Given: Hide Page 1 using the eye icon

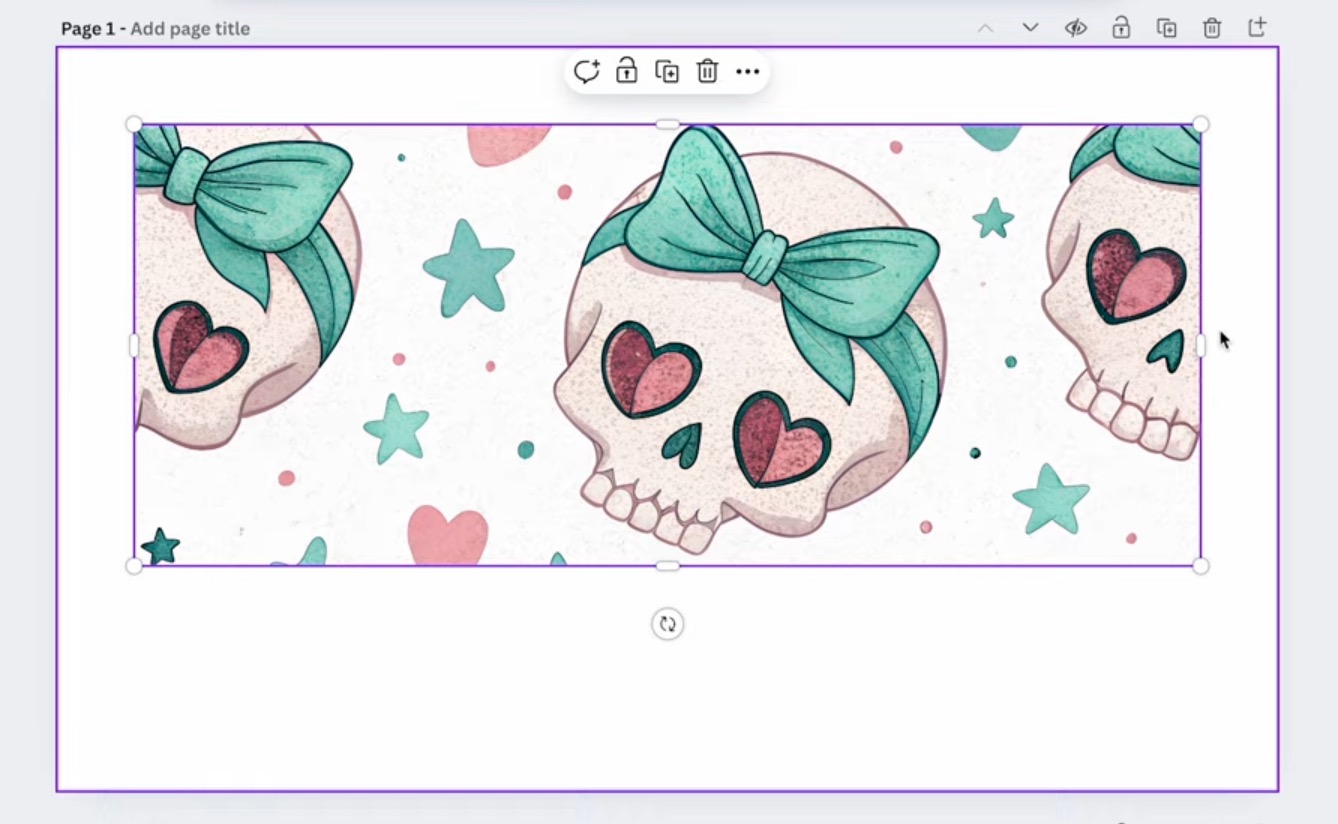Looking at the screenshot, I should coord(1075,28).
